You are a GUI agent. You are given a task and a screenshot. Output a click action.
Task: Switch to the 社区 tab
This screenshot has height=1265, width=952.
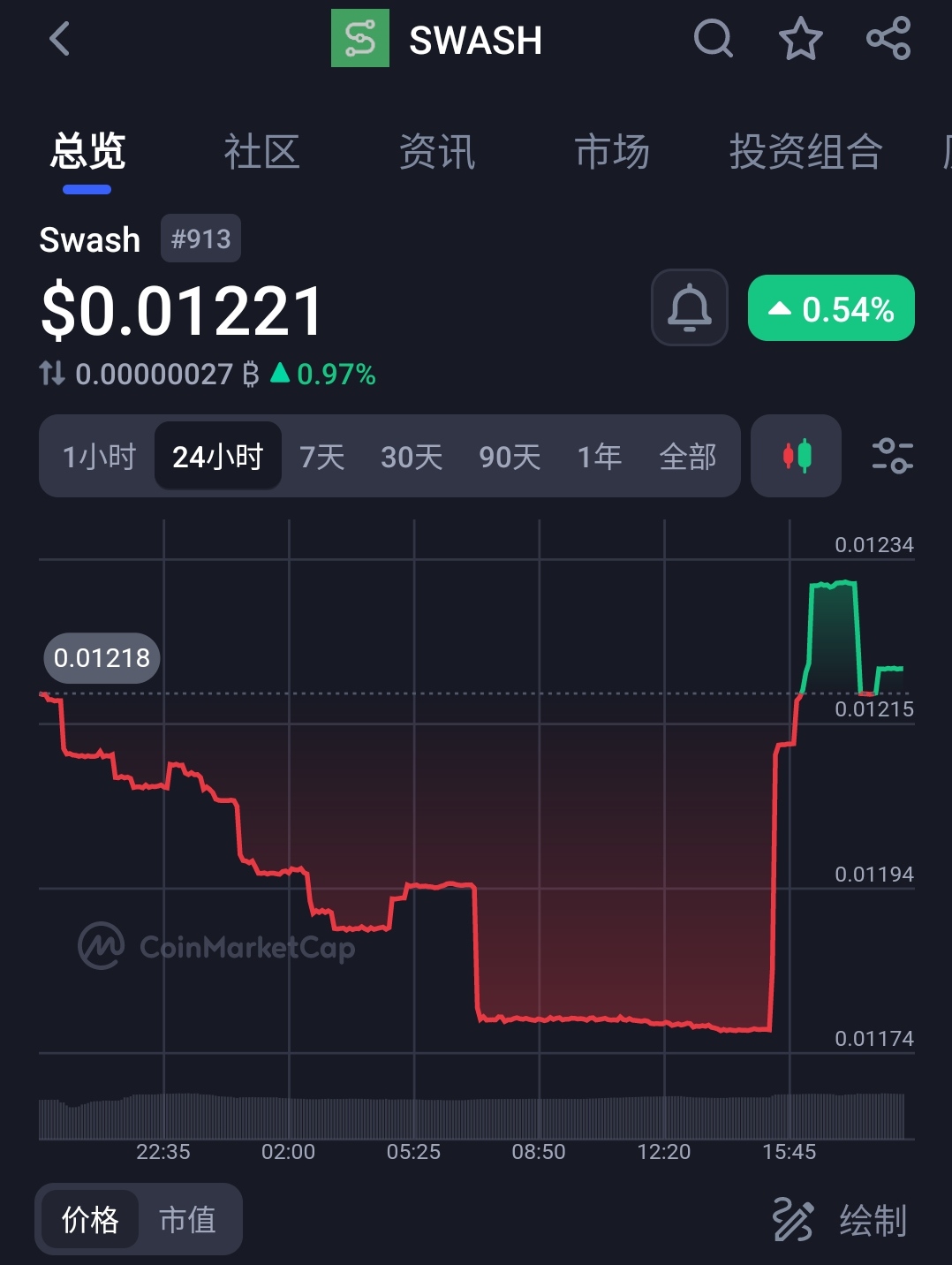tap(261, 151)
